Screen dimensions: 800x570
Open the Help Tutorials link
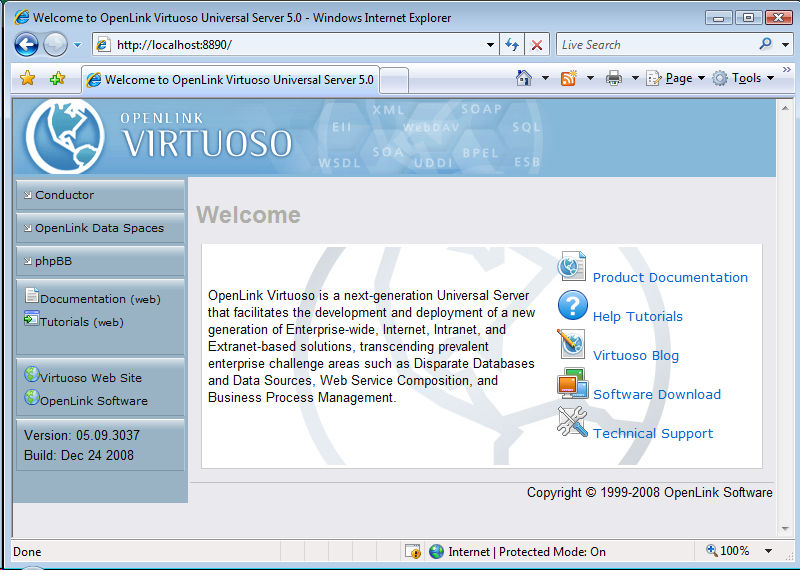638,316
